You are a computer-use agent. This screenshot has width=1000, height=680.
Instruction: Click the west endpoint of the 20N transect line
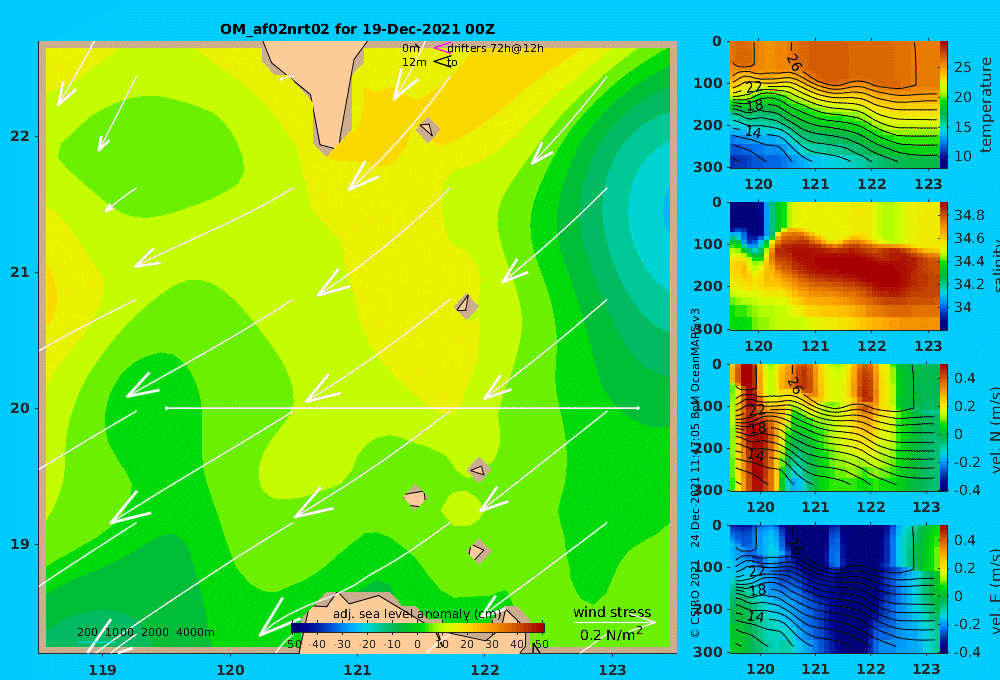(x=166, y=408)
